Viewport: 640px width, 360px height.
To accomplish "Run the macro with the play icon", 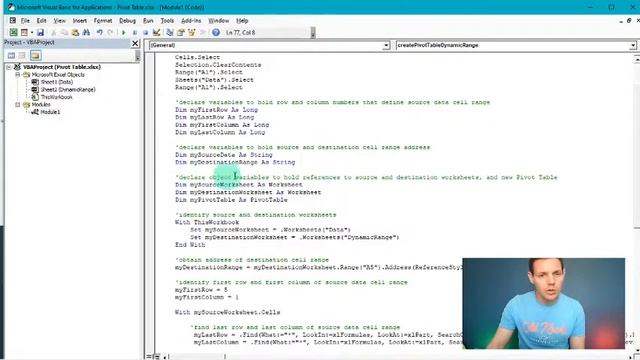I will [x=123, y=32].
